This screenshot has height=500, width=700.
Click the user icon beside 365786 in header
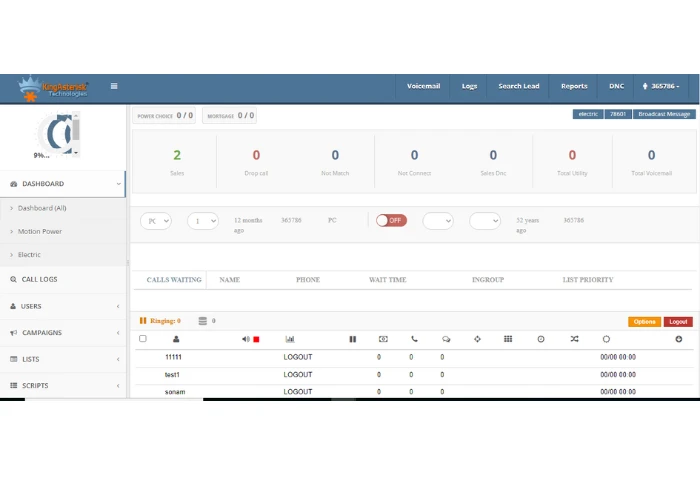click(645, 86)
